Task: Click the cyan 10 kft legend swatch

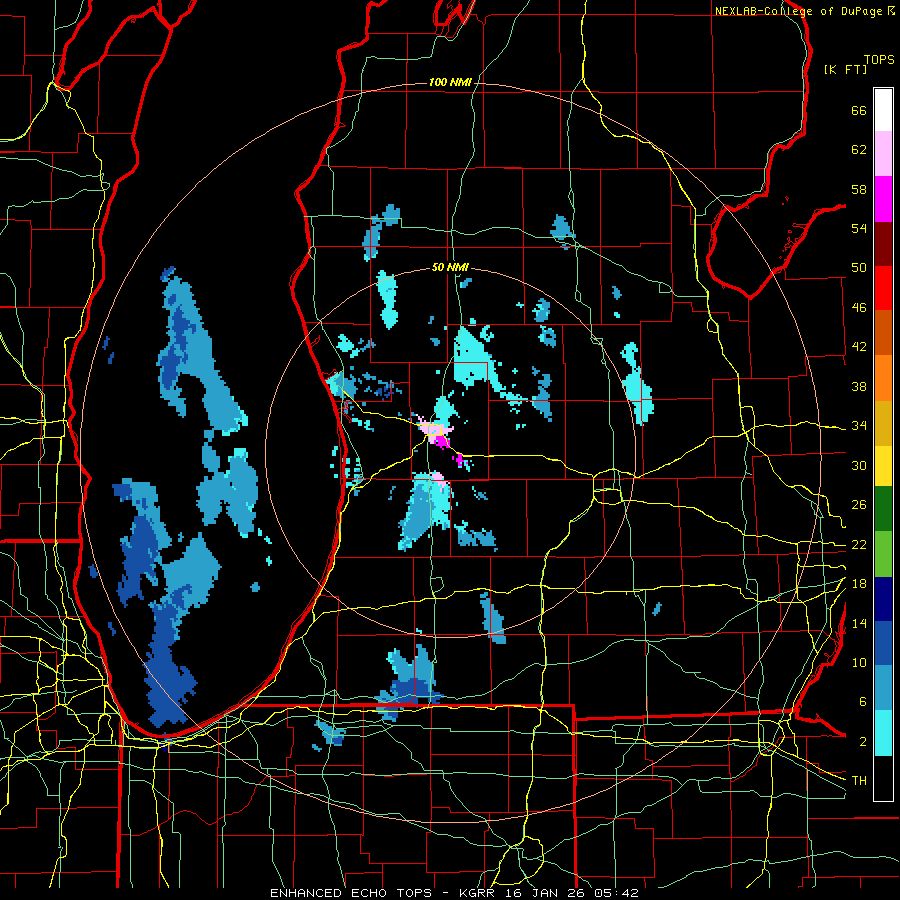Action: [883, 733]
